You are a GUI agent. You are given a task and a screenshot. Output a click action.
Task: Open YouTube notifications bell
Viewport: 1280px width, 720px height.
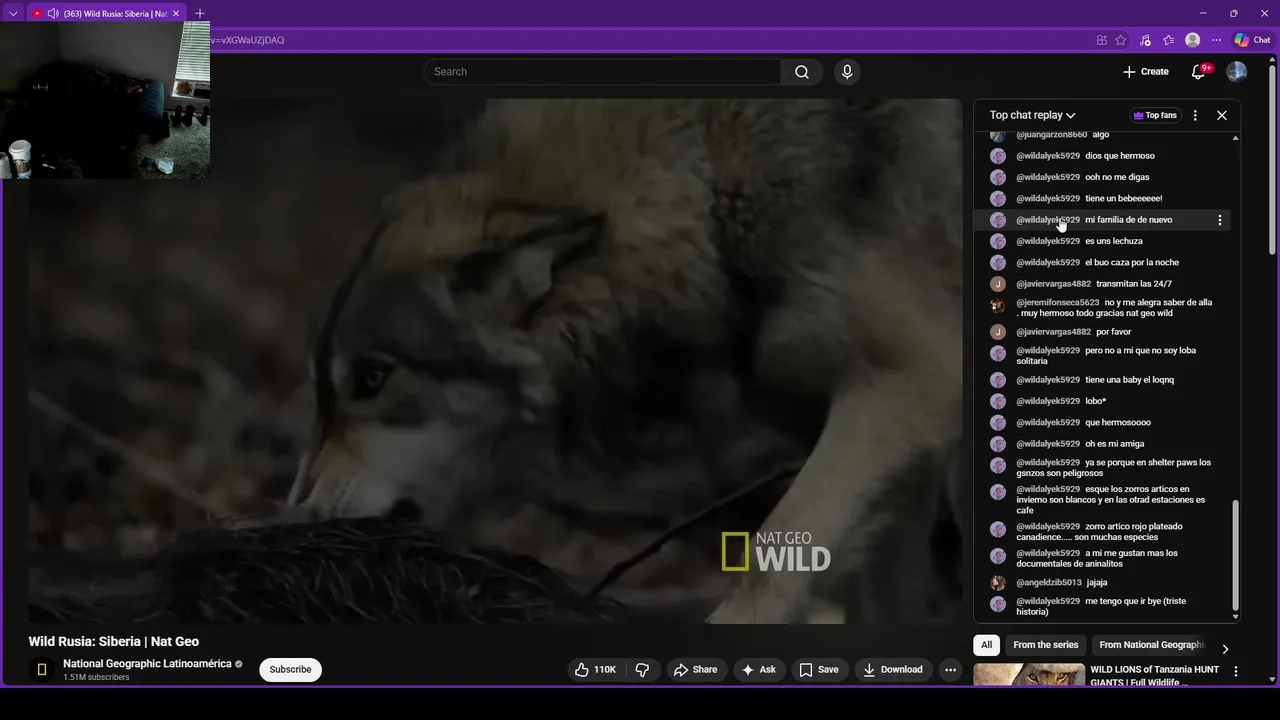[1199, 72]
